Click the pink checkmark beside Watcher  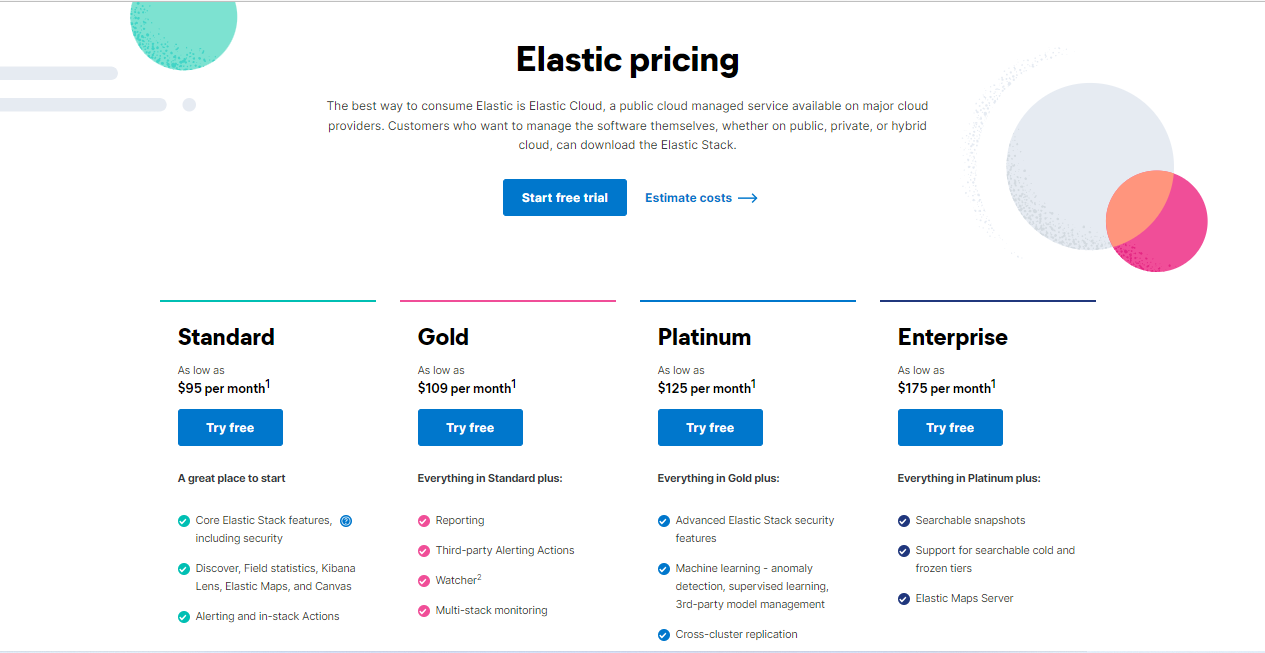click(424, 581)
